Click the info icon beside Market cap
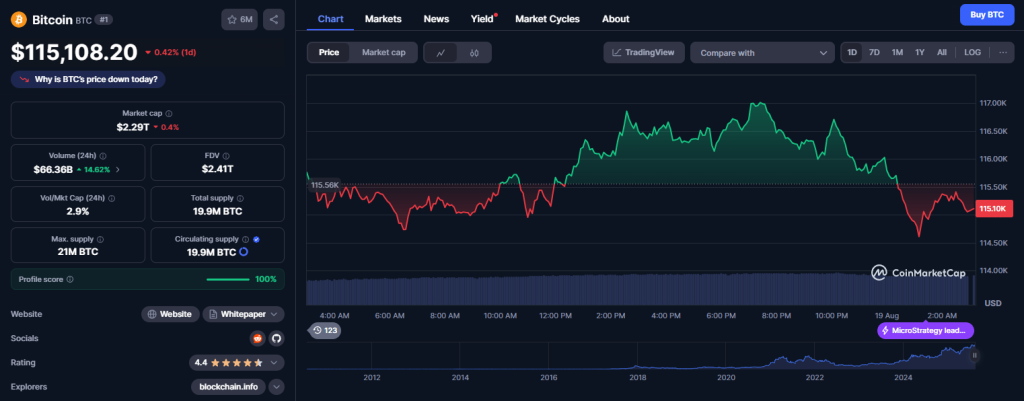Viewport: 1024px width, 401px height. click(168, 114)
